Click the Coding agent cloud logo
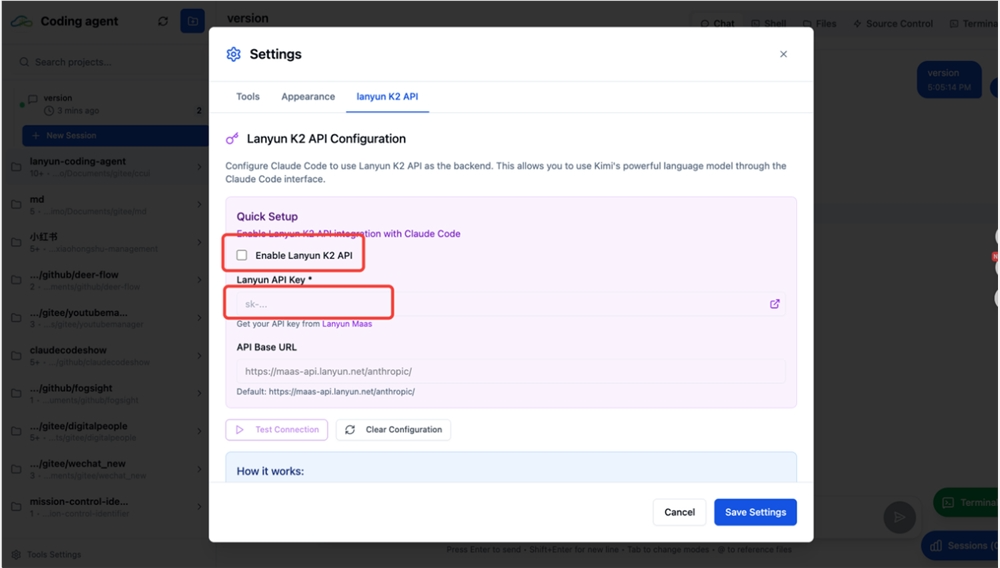 click(x=22, y=21)
